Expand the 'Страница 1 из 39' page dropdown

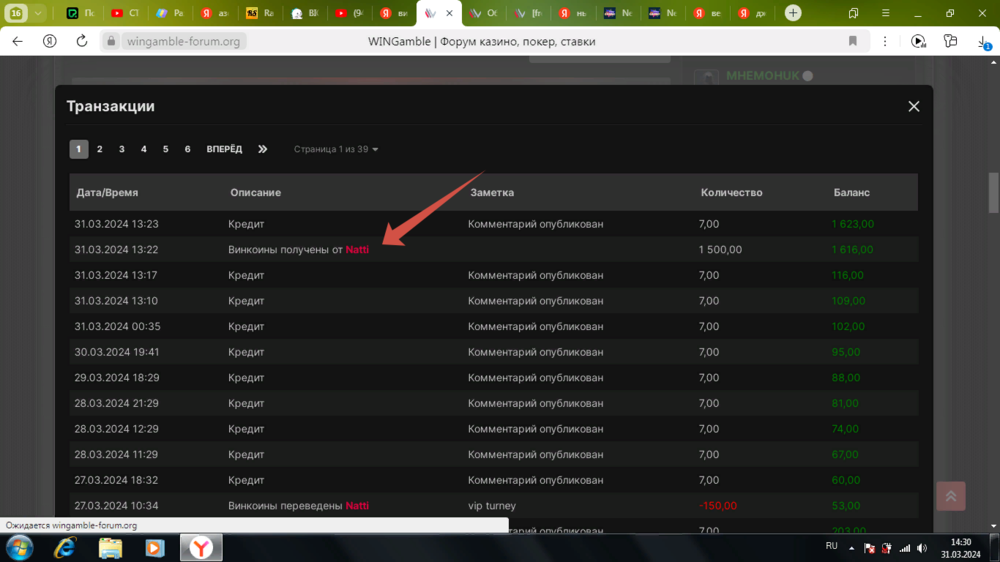tap(336, 149)
